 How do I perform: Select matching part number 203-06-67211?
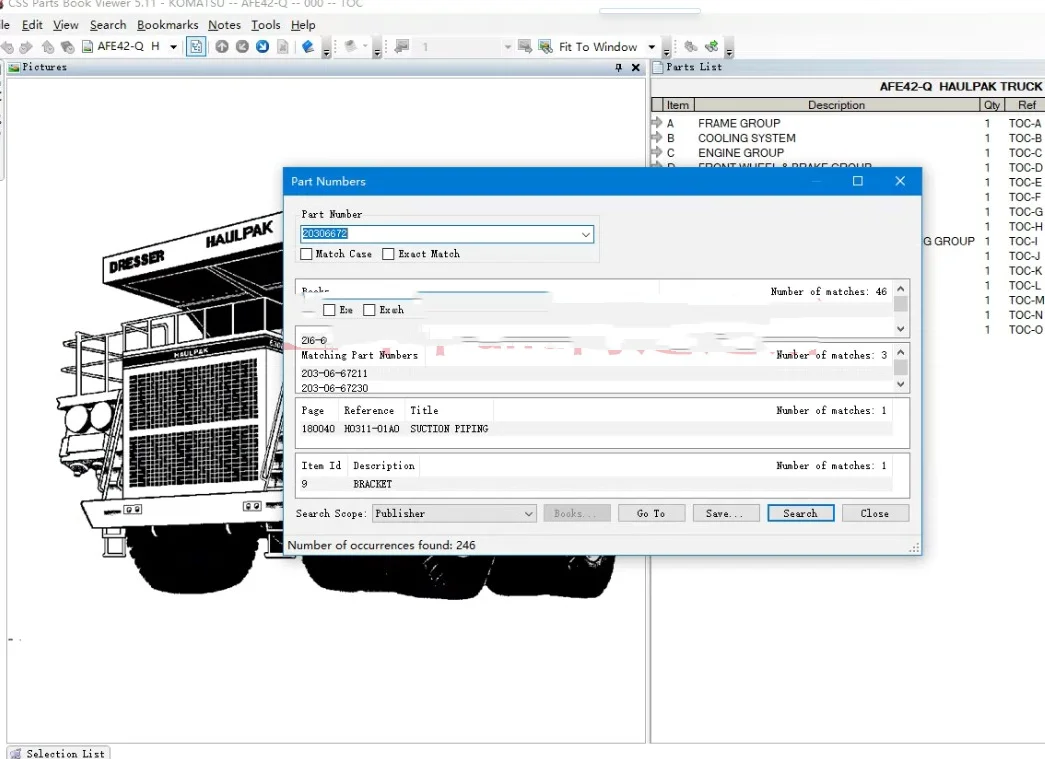[x=335, y=373]
